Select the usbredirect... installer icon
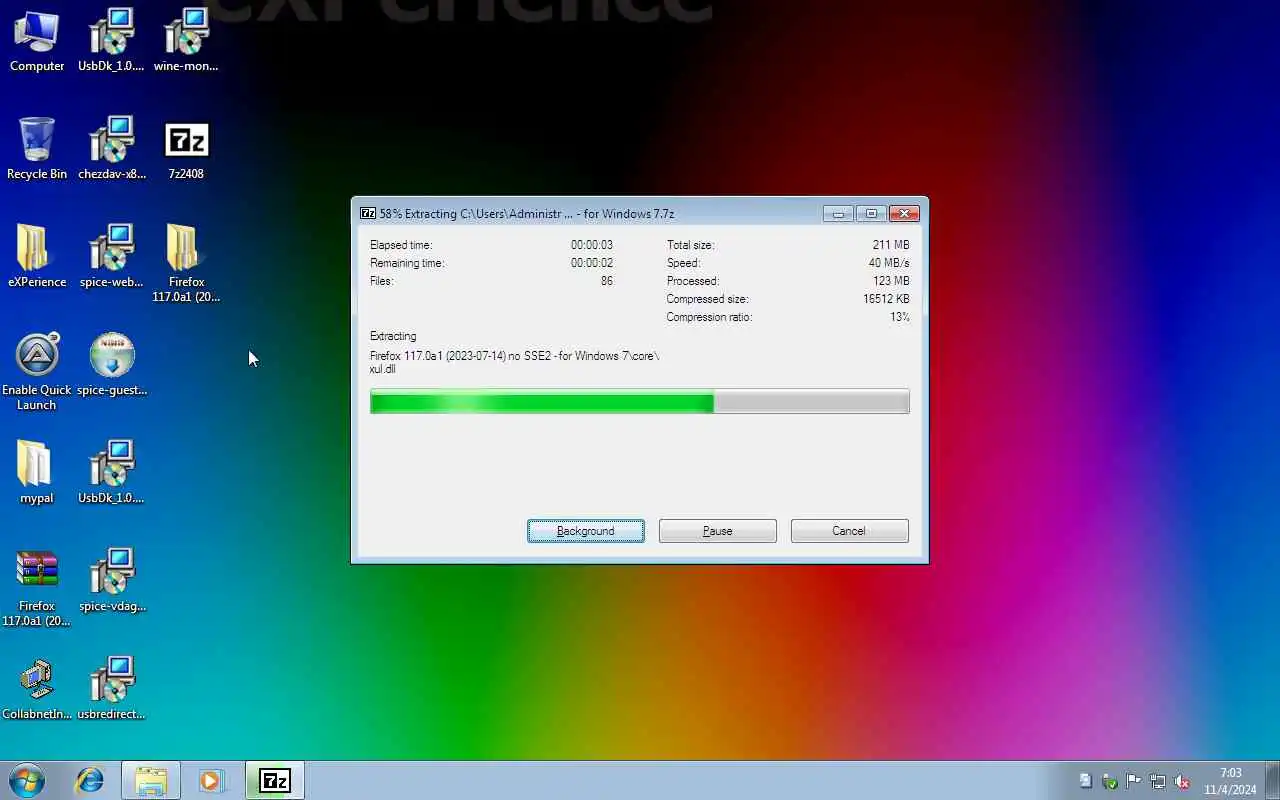Screen dimensions: 1280x800 pos(112,689)
